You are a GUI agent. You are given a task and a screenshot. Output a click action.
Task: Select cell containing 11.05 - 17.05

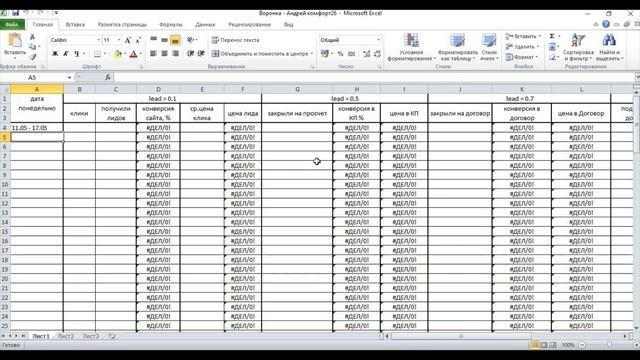37,128
